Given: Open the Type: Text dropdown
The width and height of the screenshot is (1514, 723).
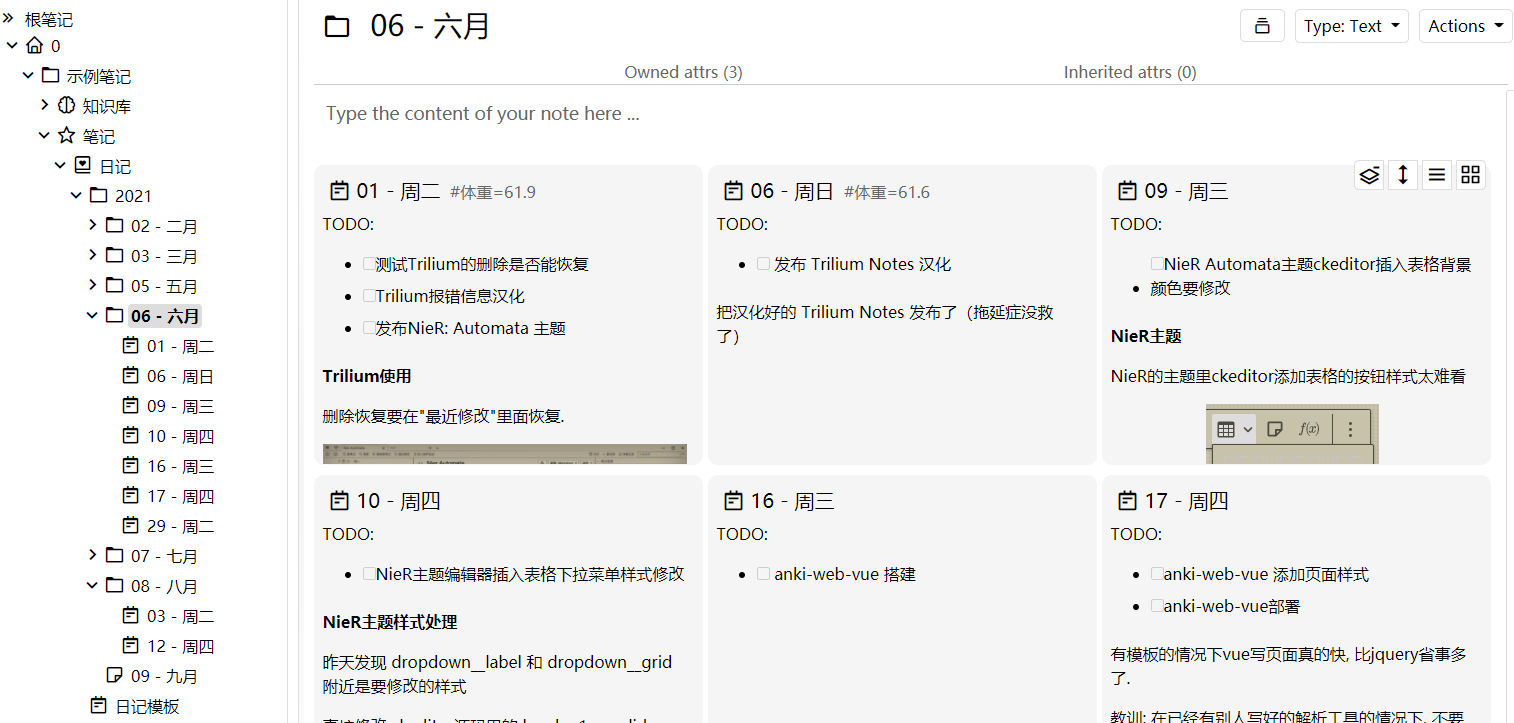Looking at the screenshot, I should tap(1351, 26).
